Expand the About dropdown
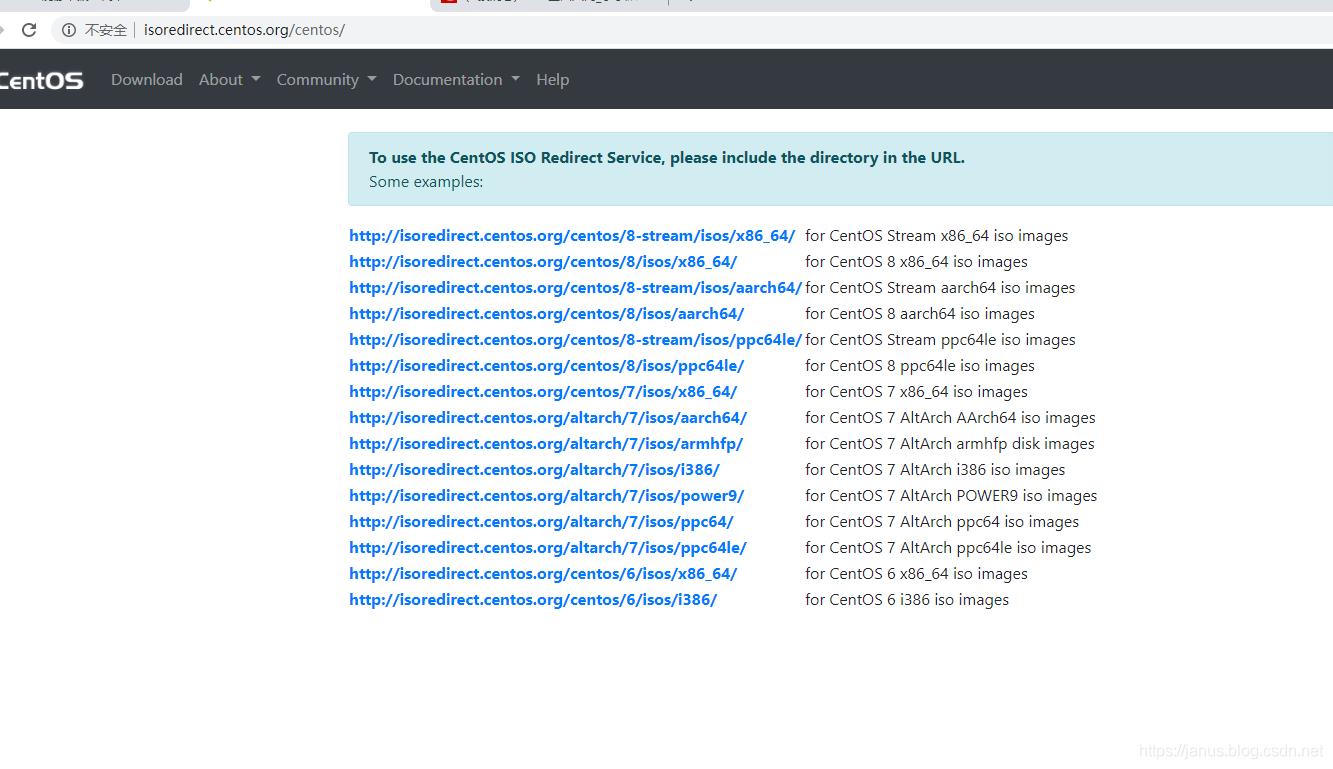The width and height of the screenshot is (1333, 769). point(229,80)
